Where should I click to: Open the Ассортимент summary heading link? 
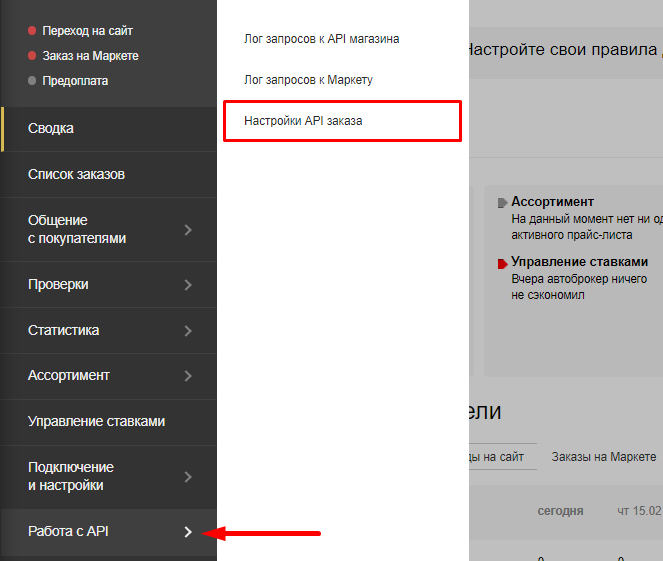pyautogui.click(x=552, y=202)
